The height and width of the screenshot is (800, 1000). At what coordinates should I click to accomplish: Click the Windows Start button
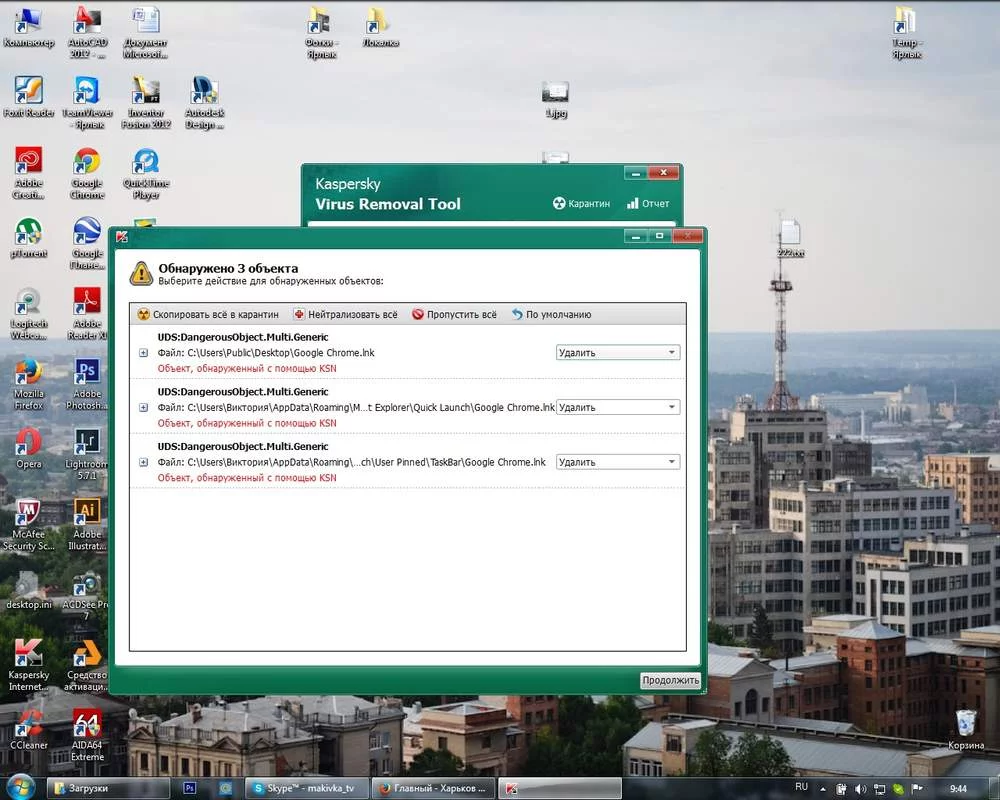[x=20, y=787]
